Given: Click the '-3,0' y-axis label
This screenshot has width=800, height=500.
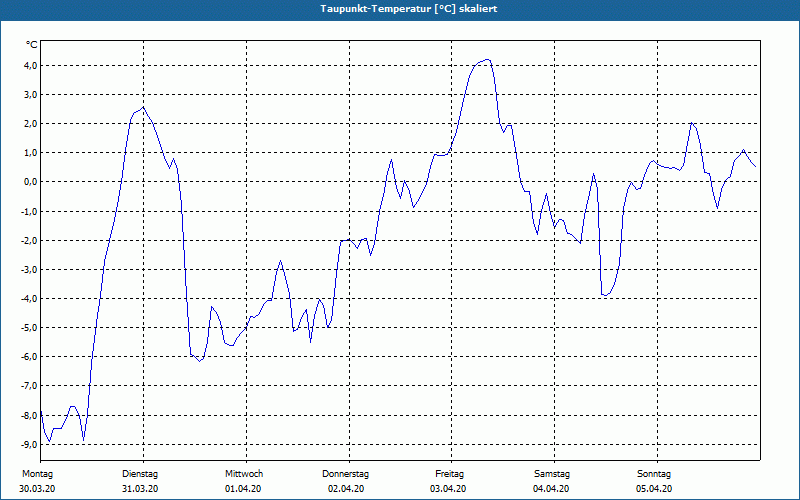Looking at the screenshot, I should point(29,269).
